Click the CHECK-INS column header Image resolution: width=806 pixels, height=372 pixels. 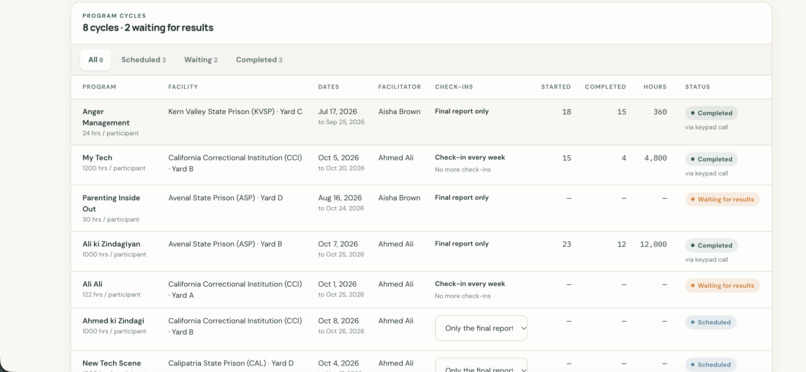(454, 87)
